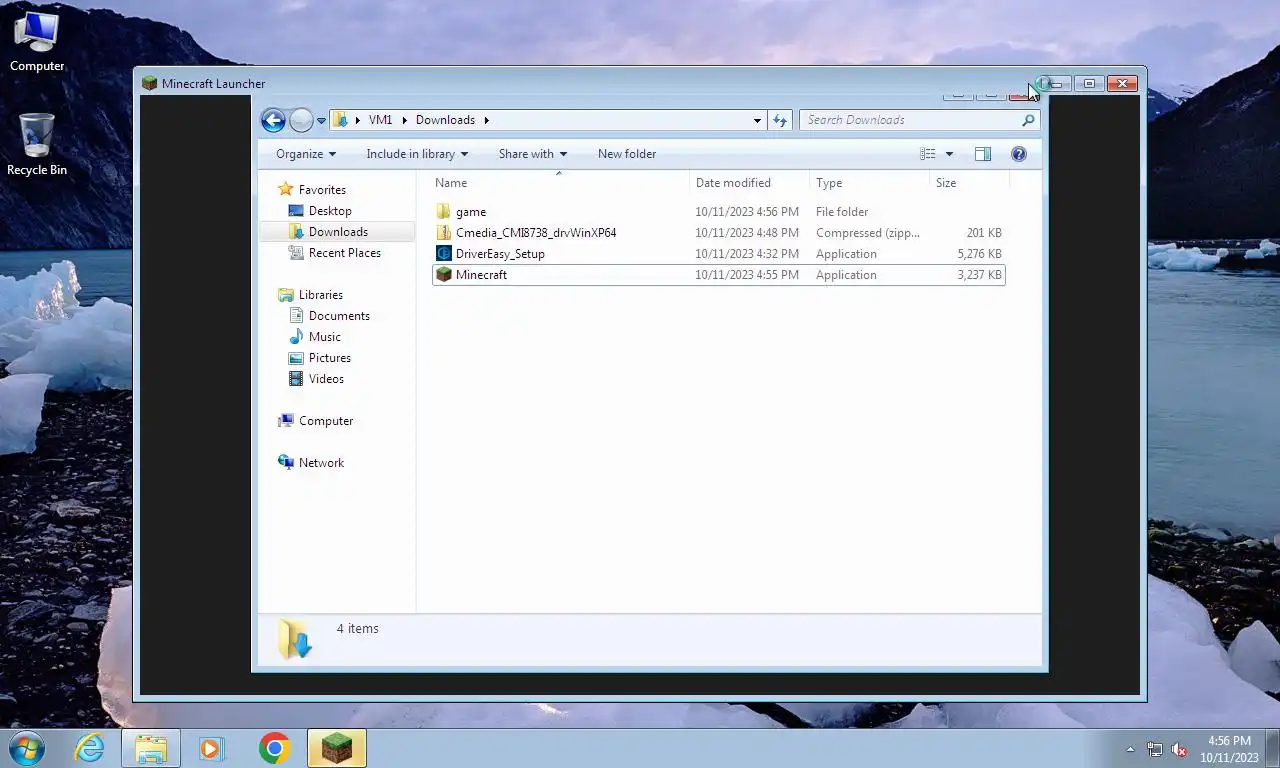This screenshot has width=1280, height=768.
Task: Launch Windows Media Player from taskbar
Action: point(211,748)
